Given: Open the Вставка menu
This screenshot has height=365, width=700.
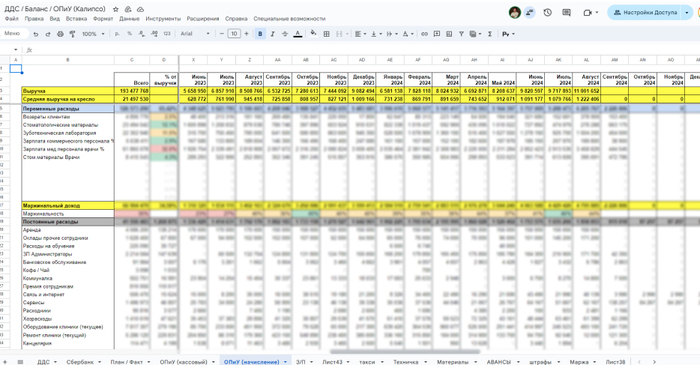Looking at the screenshot, I should 76,19.
